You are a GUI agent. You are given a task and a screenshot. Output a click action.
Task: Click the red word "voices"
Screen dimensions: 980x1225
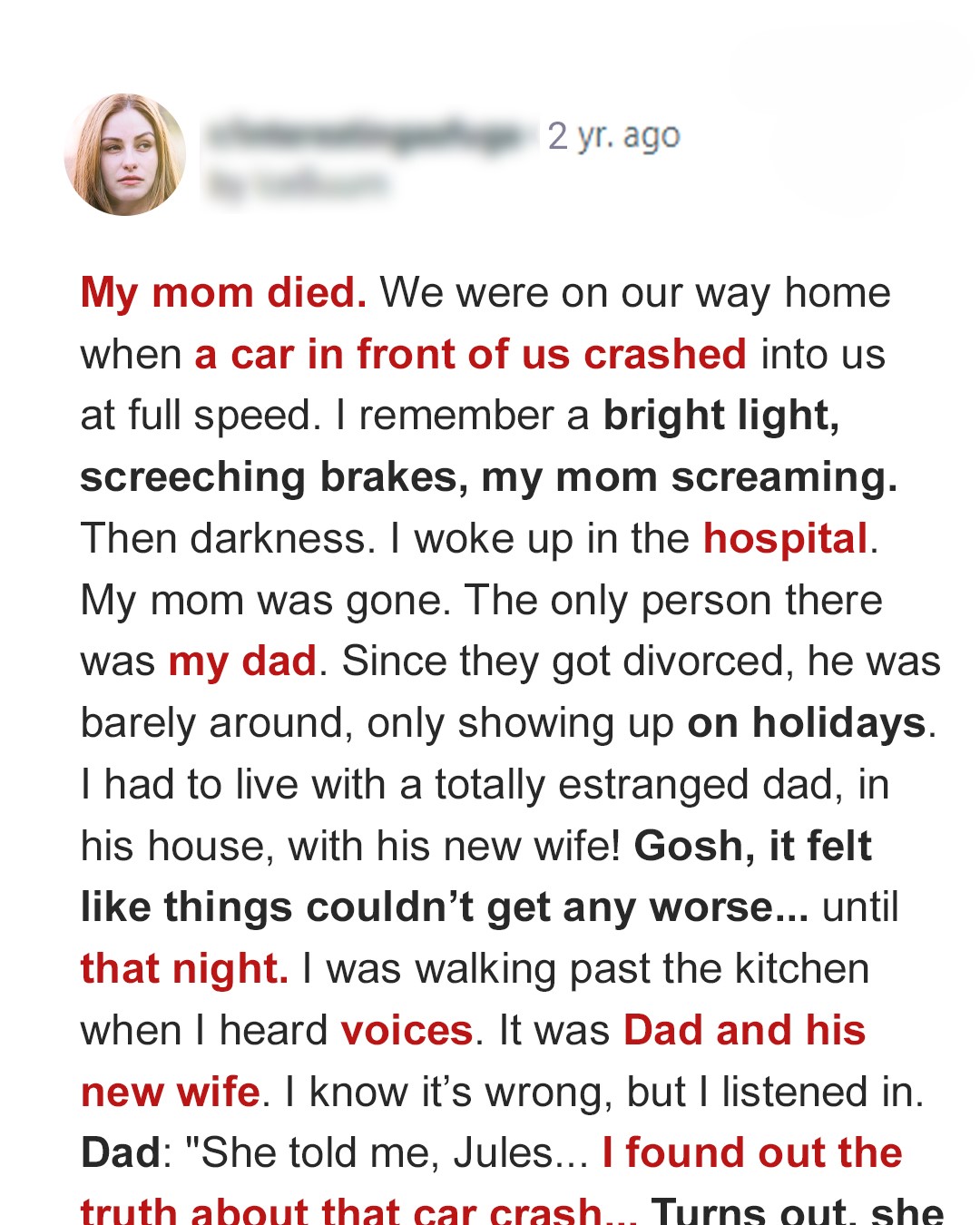407,1031
